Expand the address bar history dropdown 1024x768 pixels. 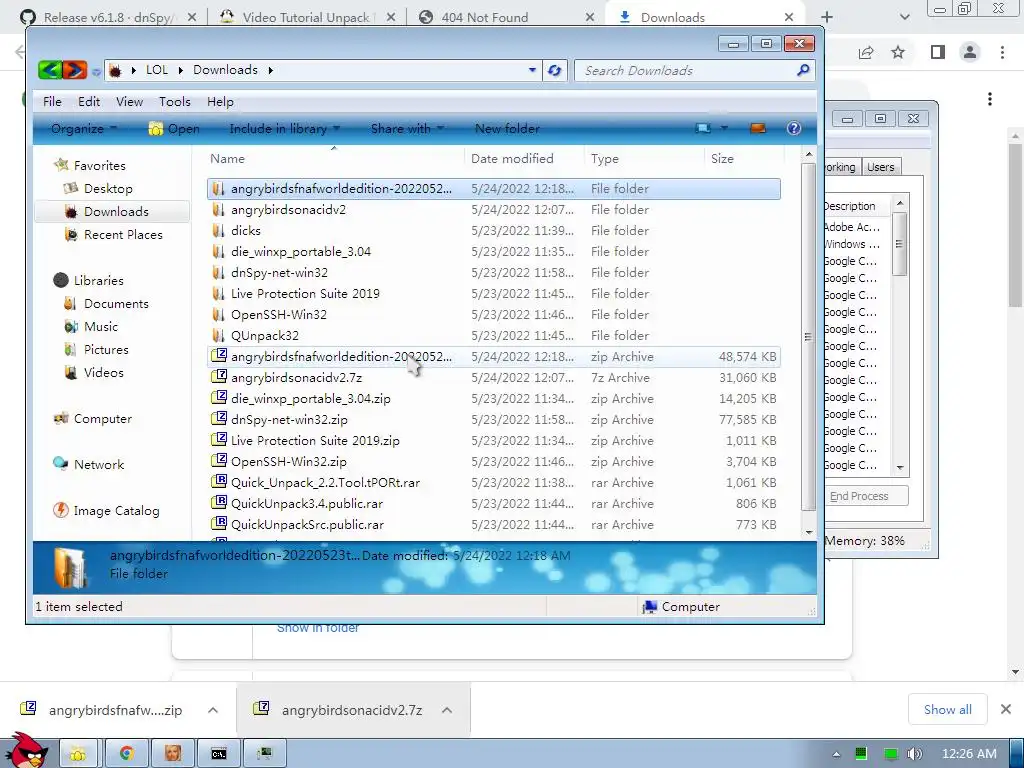[532, 70]
